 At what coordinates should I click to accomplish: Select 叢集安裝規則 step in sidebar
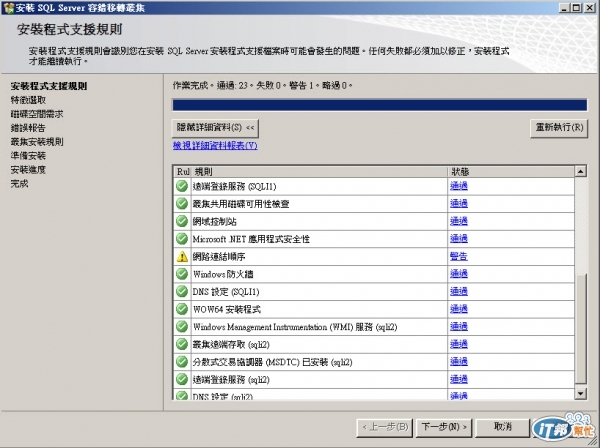point(37,142)
